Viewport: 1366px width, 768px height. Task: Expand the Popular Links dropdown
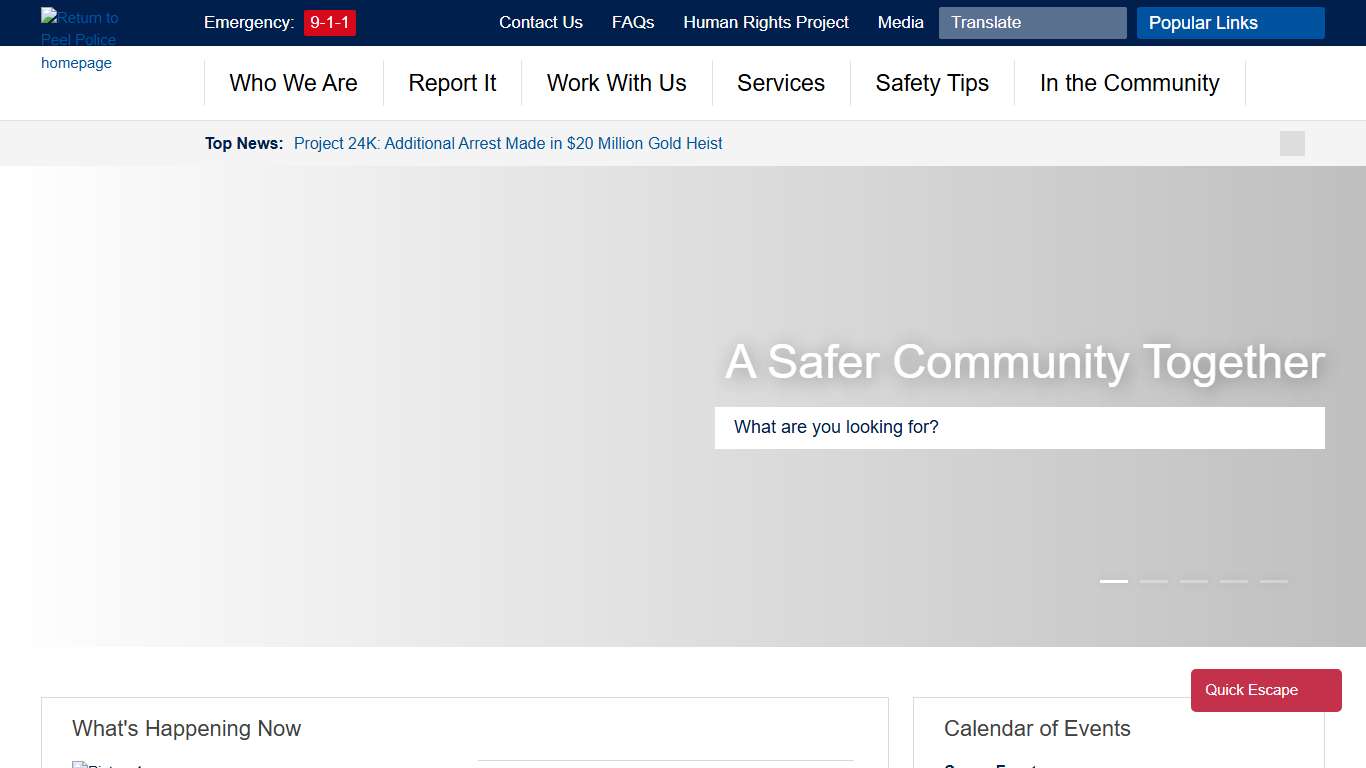[x=1230, y=23]
